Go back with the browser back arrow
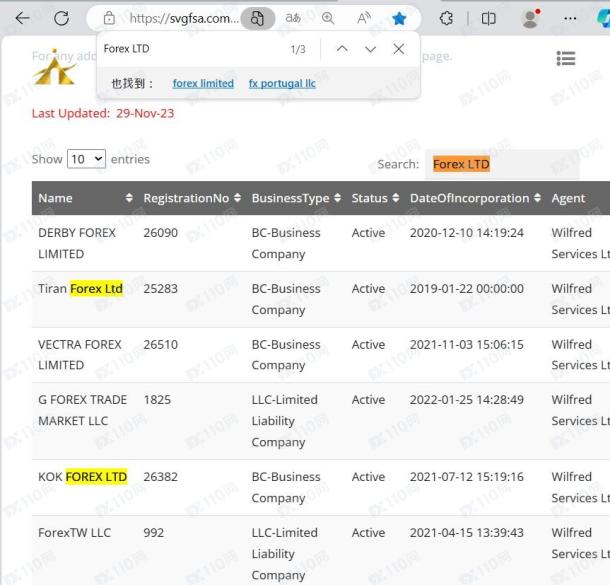The width and height of the screenshot is (610, 585). [23, 18]
